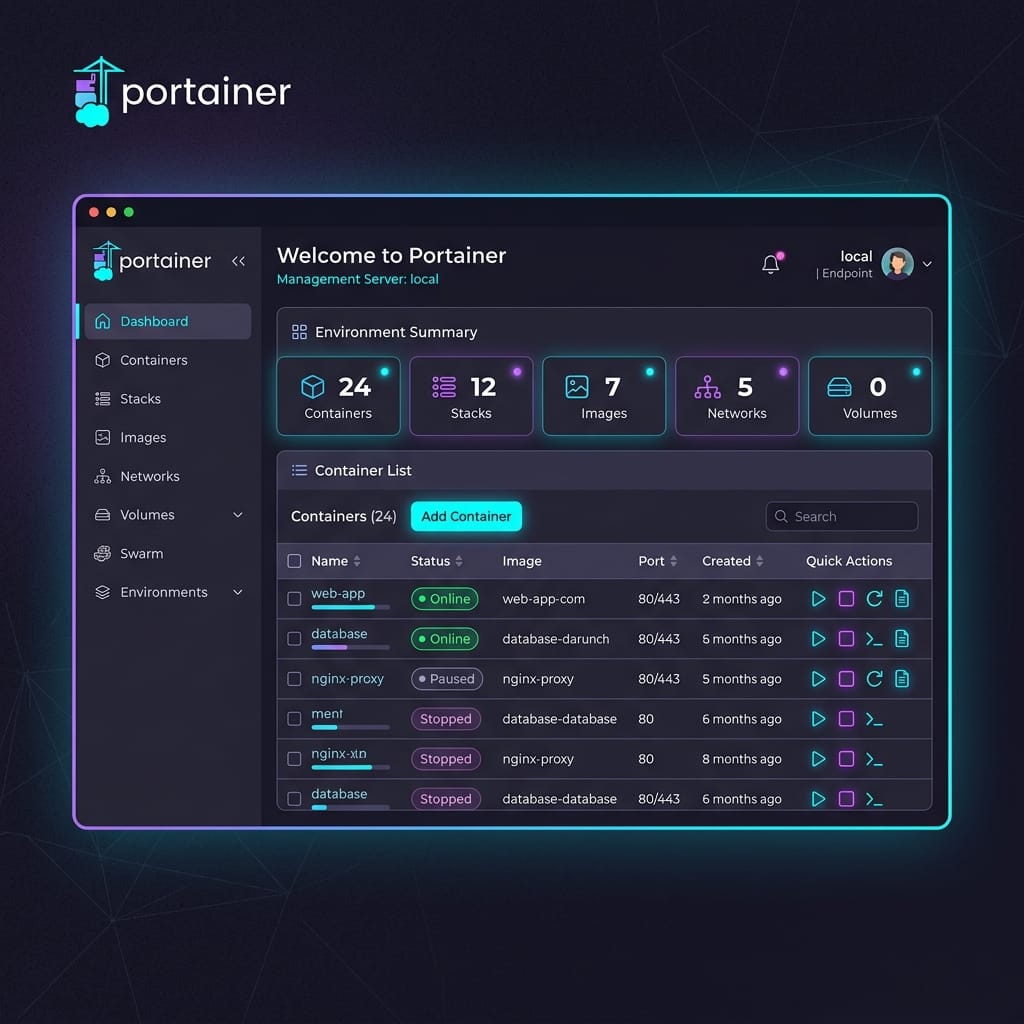Screen dimensions: 1024x1024
Task: Open console for the 8 months ago row
Action: (874, 759)
